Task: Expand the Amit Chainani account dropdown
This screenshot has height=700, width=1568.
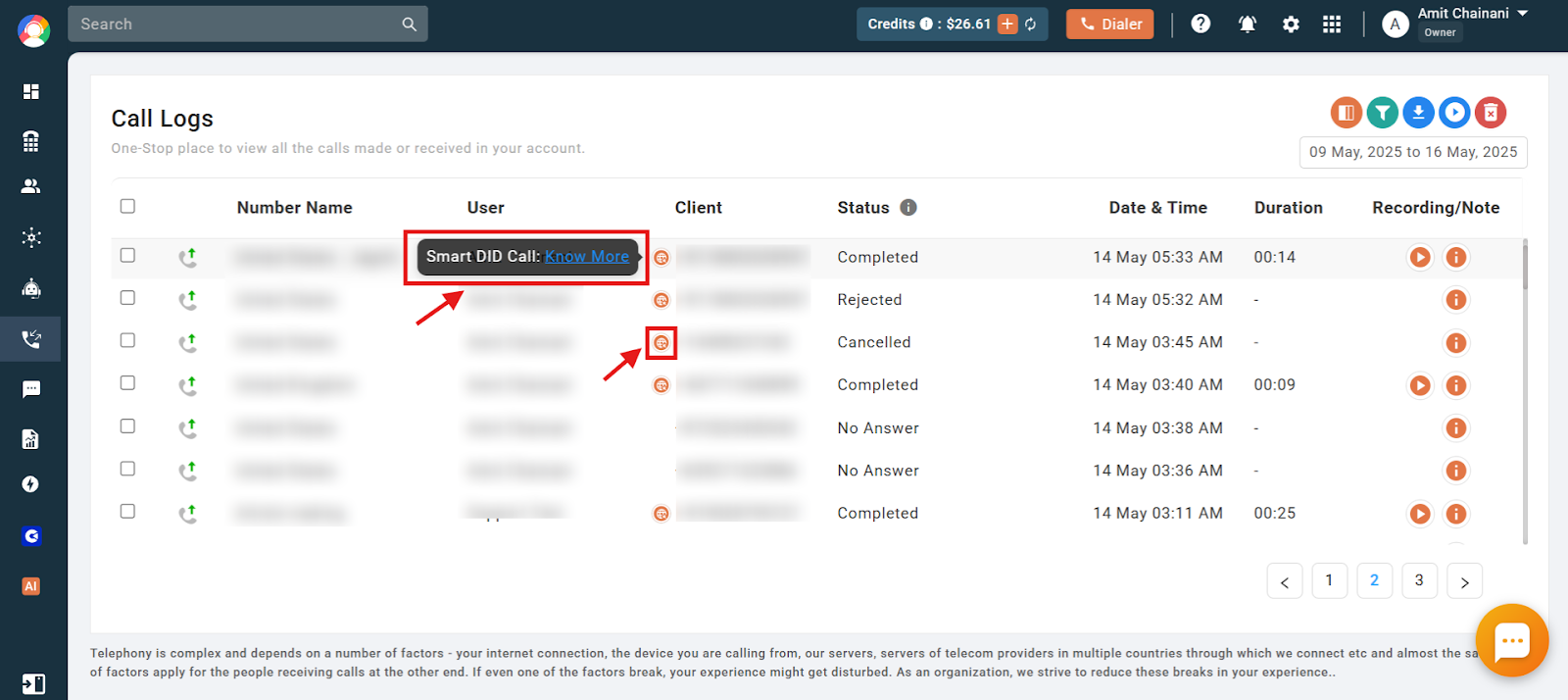Action: [x=1523, y=14]
